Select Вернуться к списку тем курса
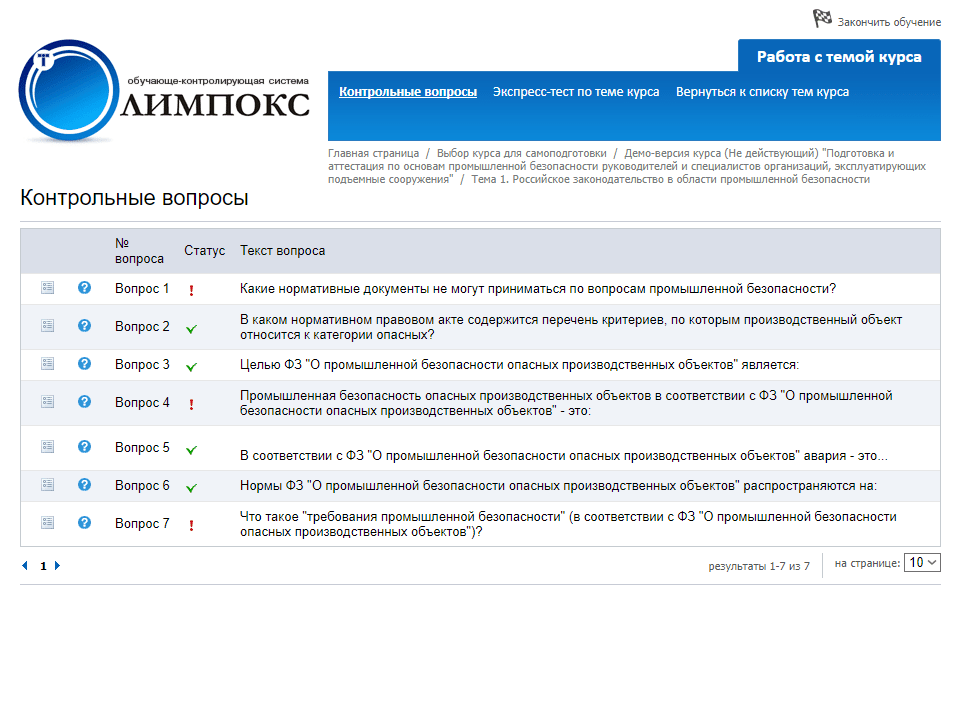This screenshot has height=718, width=961. click(762, 92)
